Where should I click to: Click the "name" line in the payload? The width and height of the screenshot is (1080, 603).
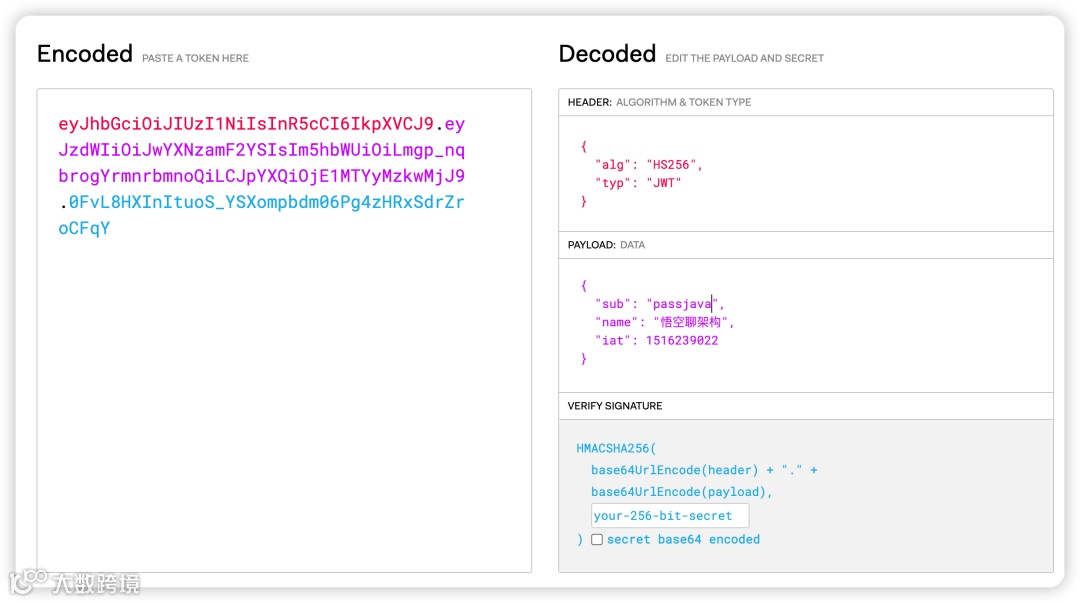coord(664,322)
